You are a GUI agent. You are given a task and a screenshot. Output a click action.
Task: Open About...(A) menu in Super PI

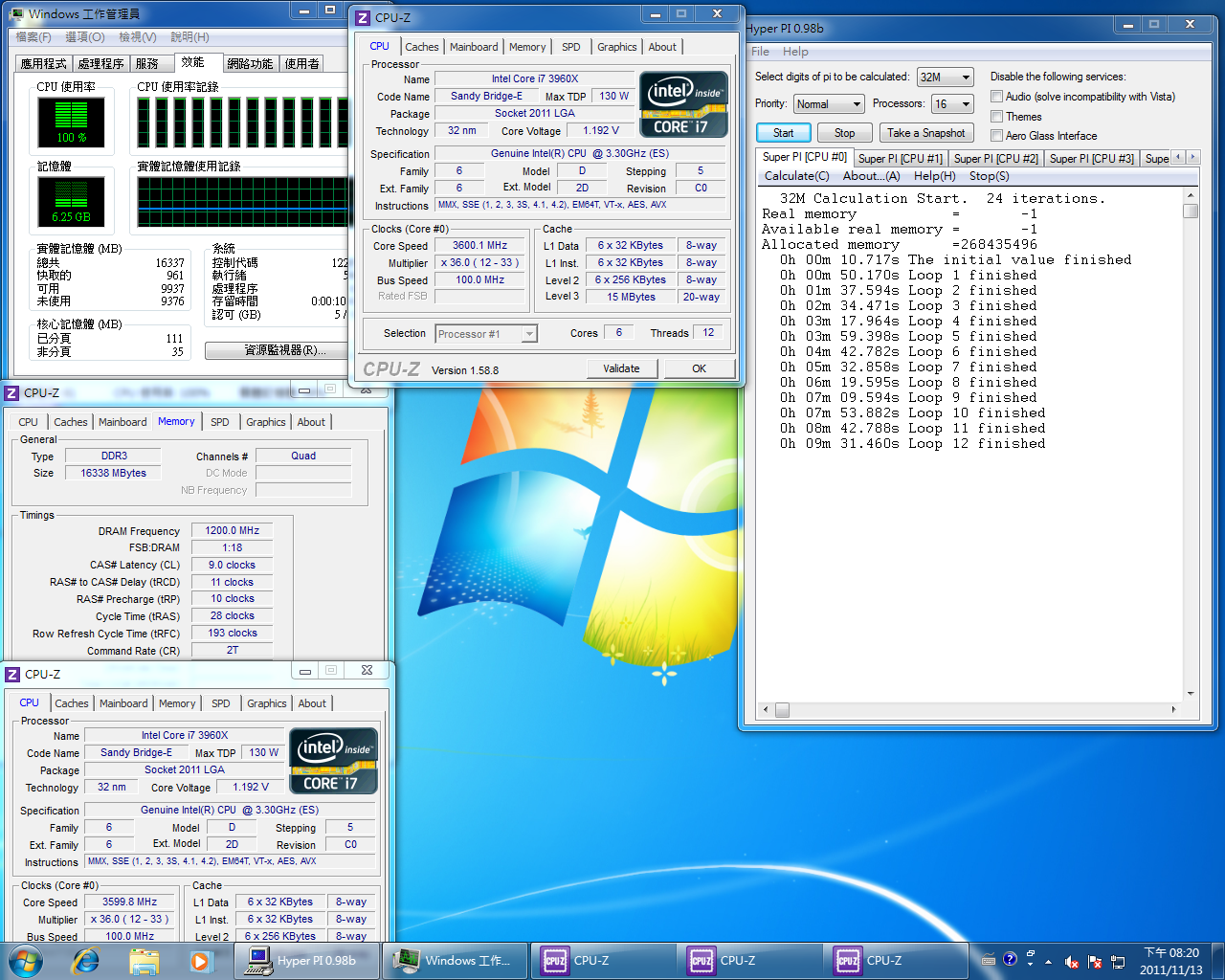(x=871, y=176)
